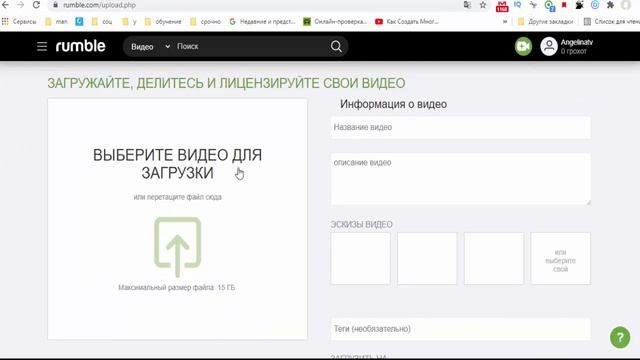
Task: Bookmark this page with the star icon
Action: (483, 5)
